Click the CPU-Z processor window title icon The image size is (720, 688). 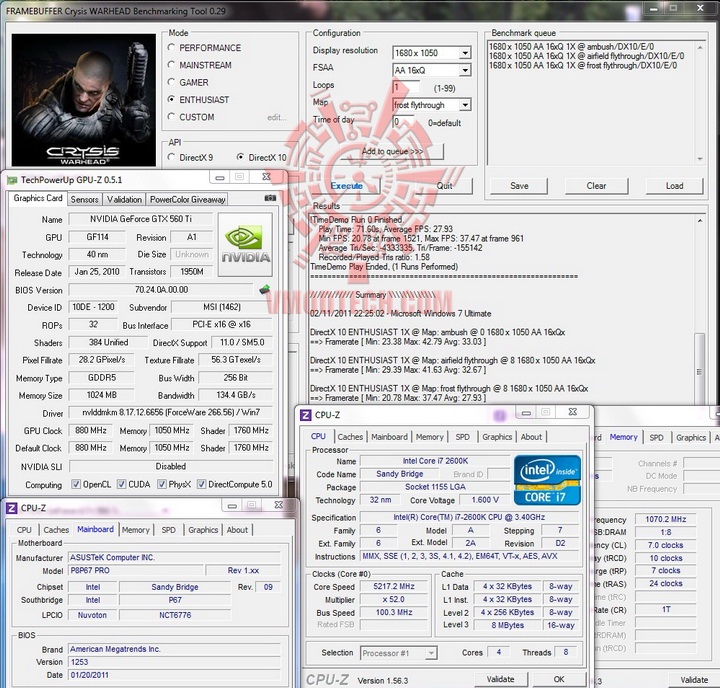tap(305, 415)
